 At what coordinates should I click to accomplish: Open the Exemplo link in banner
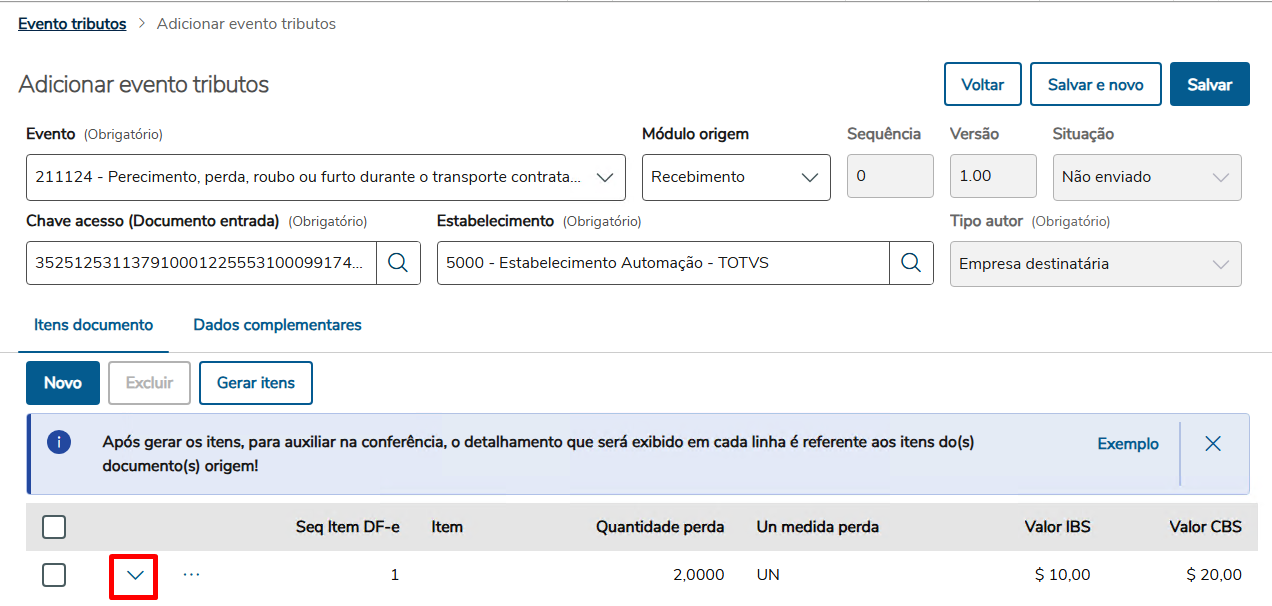1128,444
